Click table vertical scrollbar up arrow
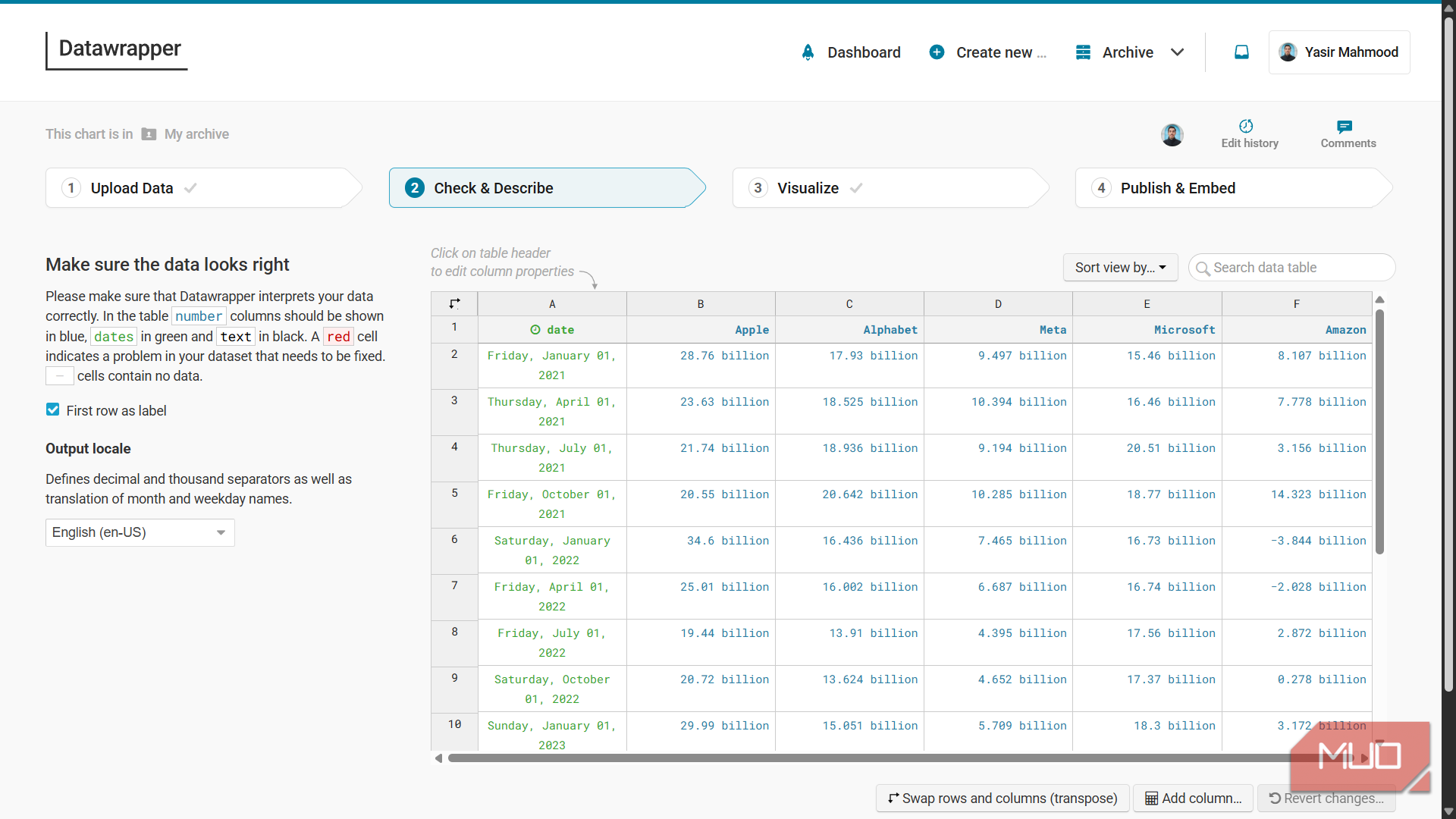The height and width of the screenshot is (819, 1456). [1380, 300]
